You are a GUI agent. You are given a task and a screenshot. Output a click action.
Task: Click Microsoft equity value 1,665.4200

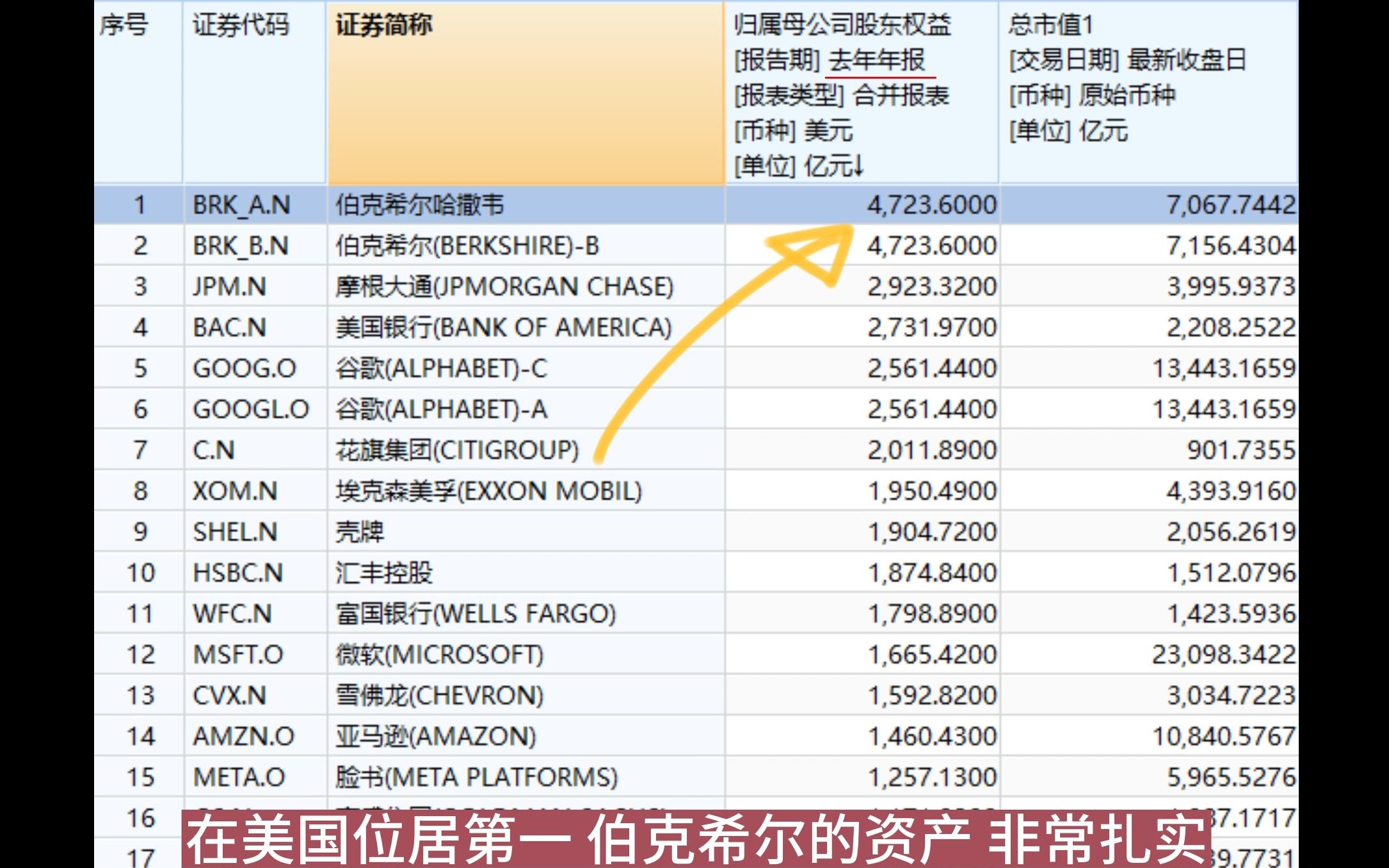(932, 655)
